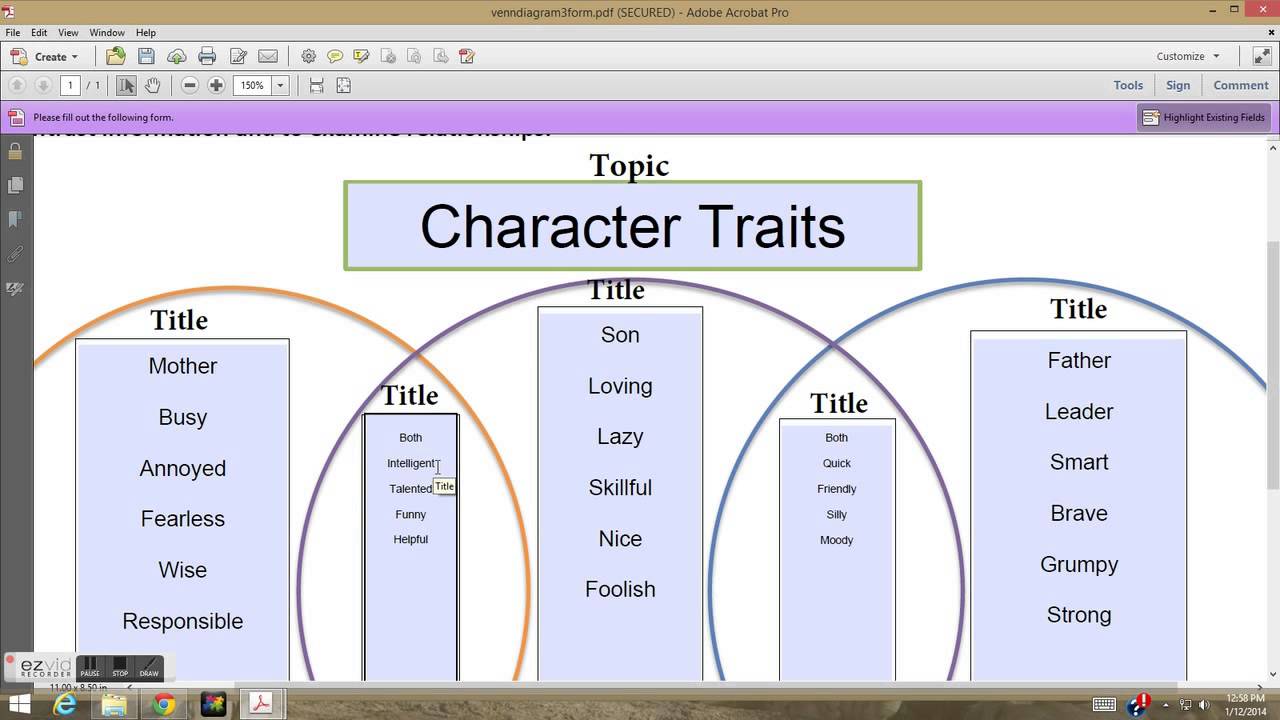The width and height of the screenshot is (1280, 720).
Task: Open the Windows Start button
Action: [x=22, y=704]
